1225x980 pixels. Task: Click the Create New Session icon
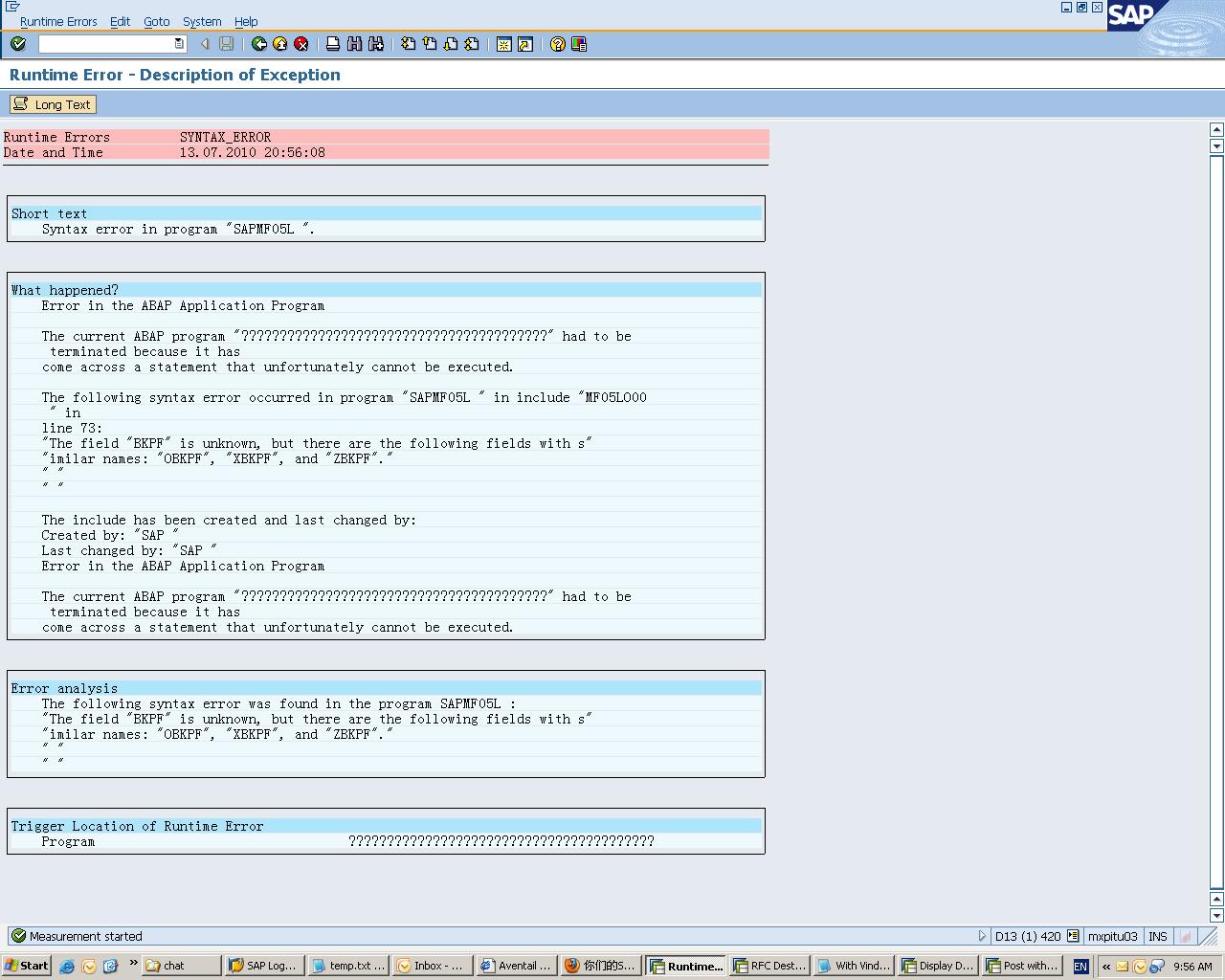coord(504,44)
